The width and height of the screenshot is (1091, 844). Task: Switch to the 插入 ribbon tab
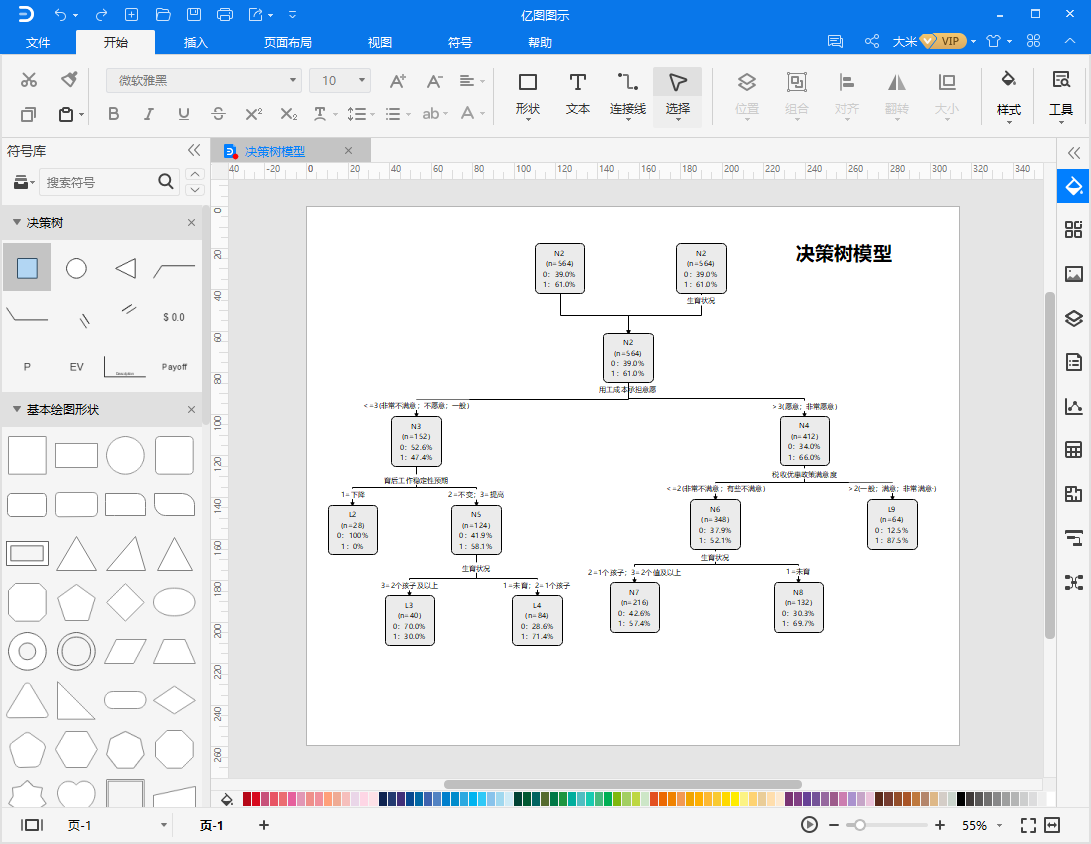pos(196,42)
